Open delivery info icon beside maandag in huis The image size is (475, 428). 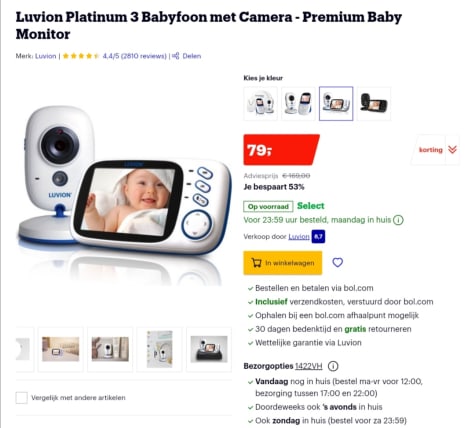click(x=398, y=220)
